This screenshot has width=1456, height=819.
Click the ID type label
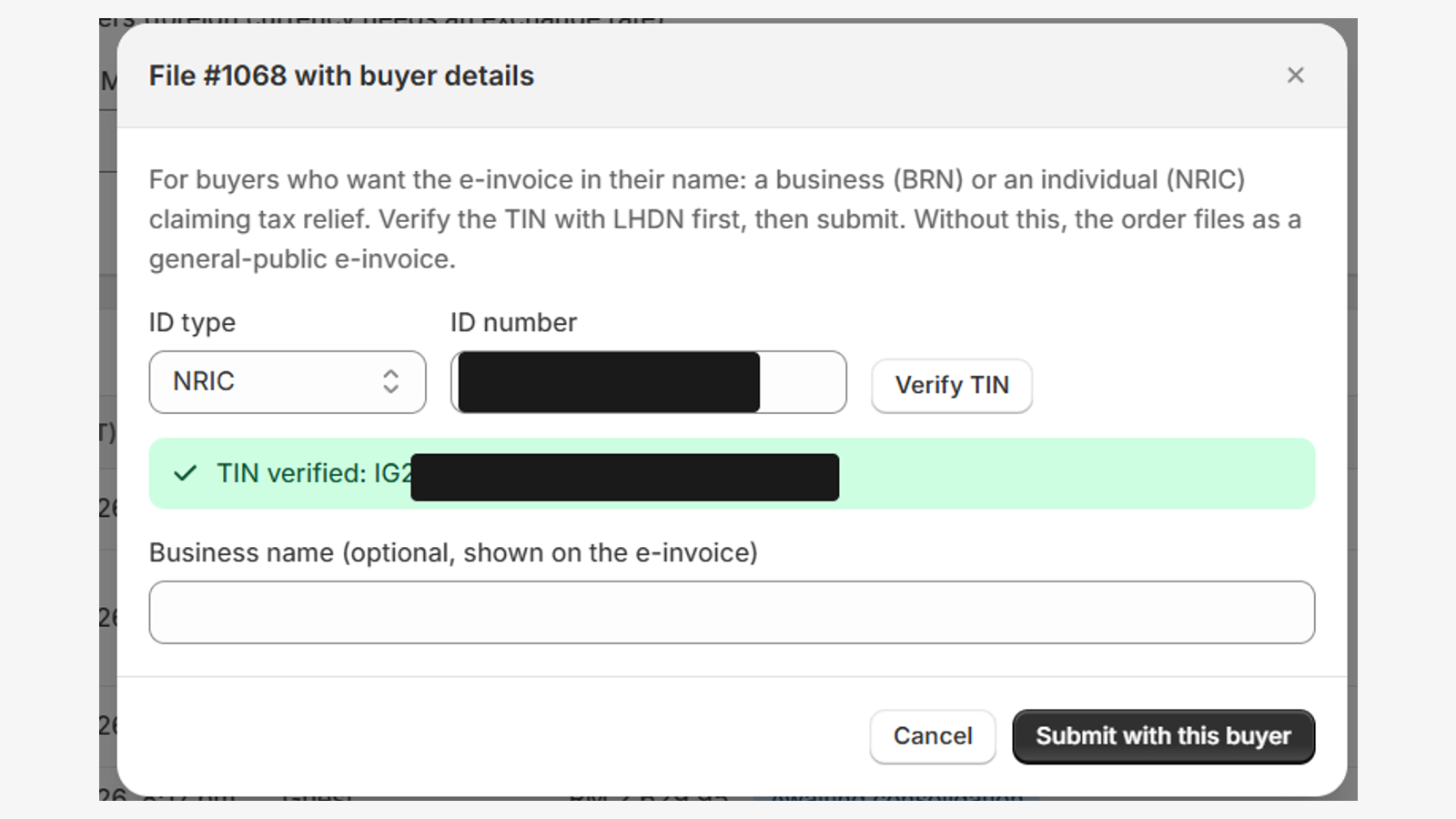pyautogui.click(x=192, y=322)
